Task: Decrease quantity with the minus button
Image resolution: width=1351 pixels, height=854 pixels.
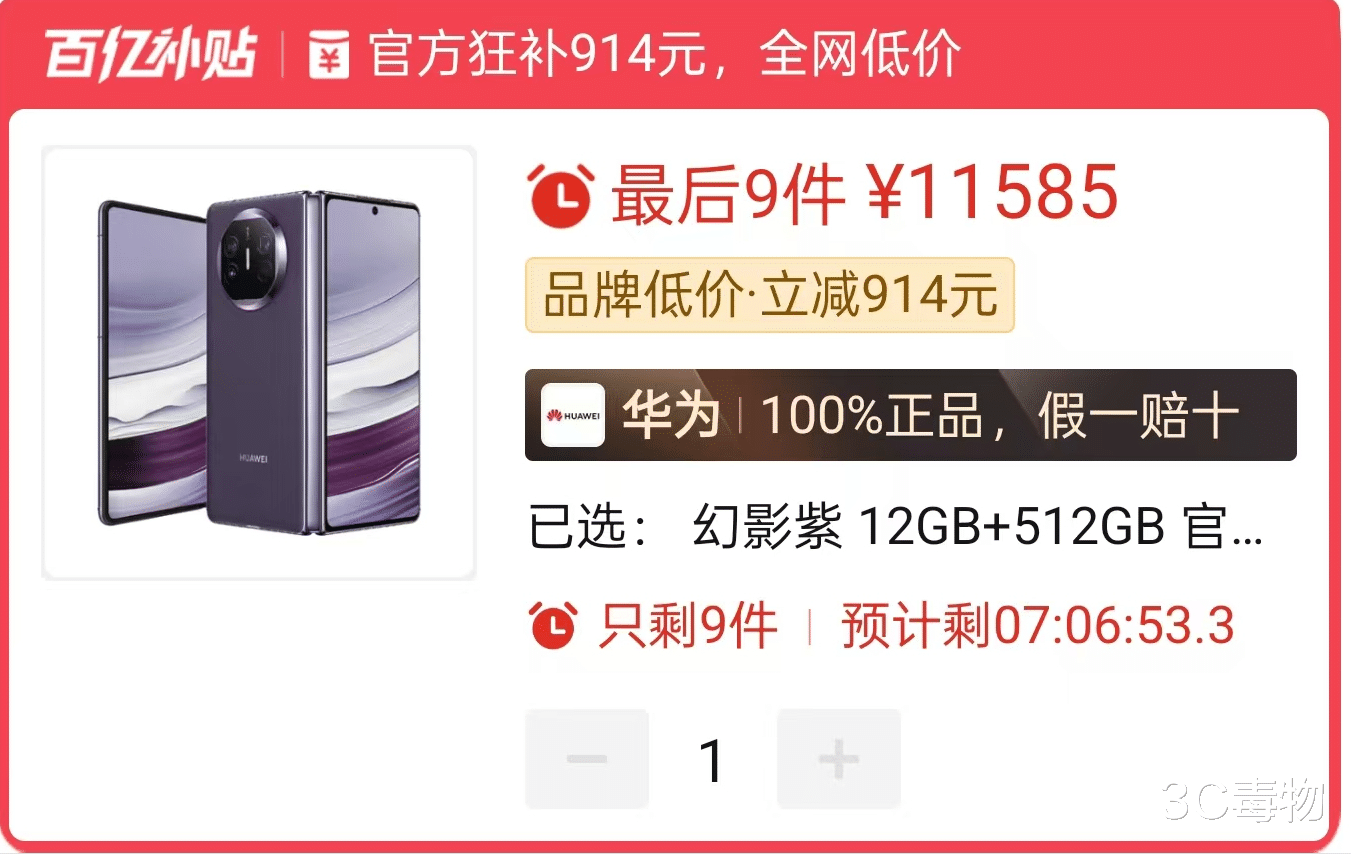Action: 587,759
